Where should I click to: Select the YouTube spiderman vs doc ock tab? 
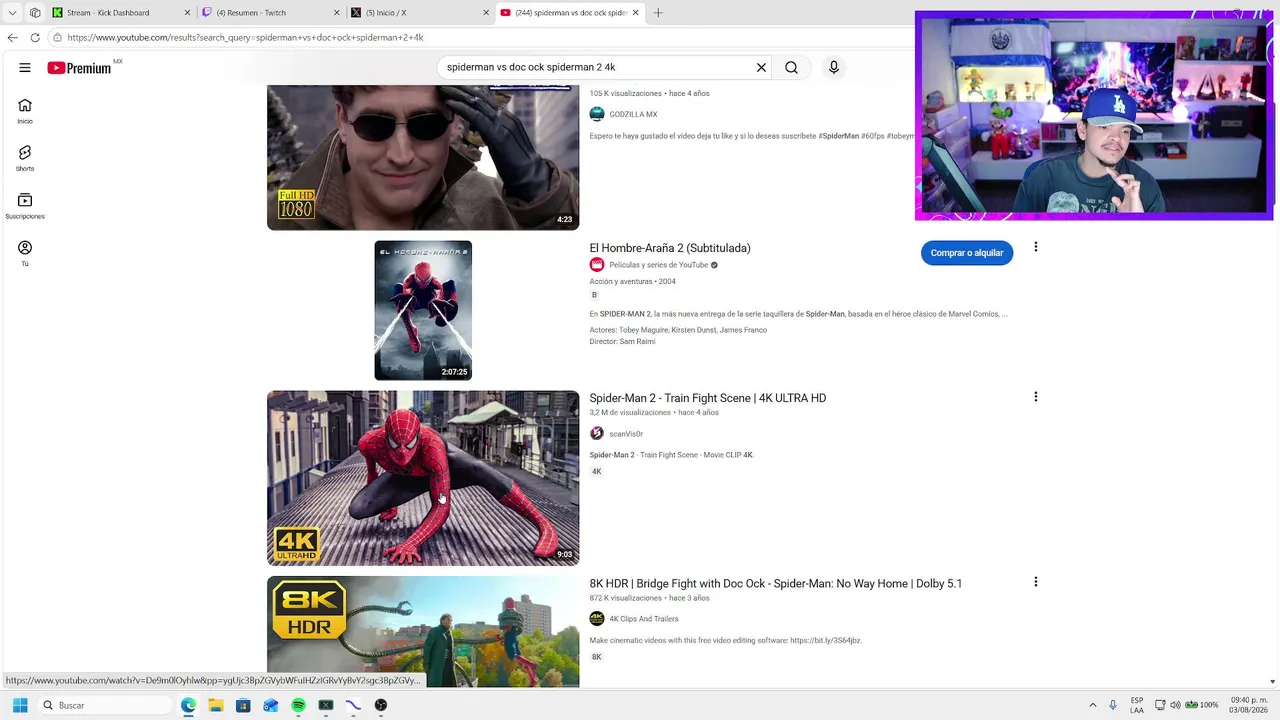click(x=570, y=13)
